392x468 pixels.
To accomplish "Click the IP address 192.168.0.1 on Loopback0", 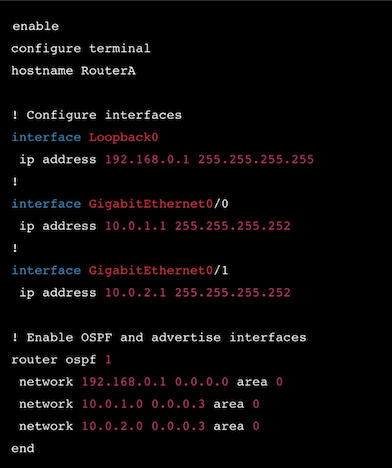I will (147, 159).
